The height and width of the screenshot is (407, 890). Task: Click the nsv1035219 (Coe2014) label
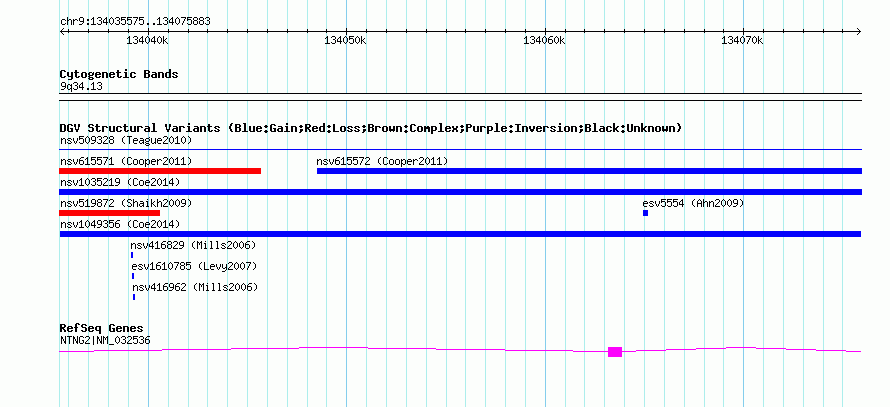click(x=120, y=182)
